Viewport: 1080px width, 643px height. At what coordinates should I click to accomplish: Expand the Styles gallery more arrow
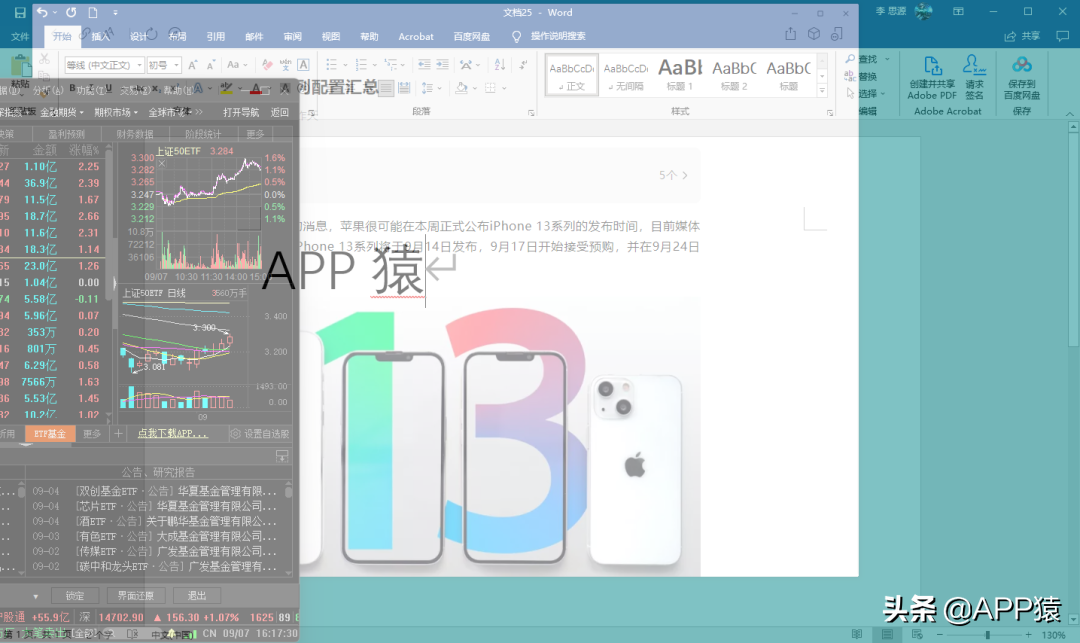click(822, 91)
